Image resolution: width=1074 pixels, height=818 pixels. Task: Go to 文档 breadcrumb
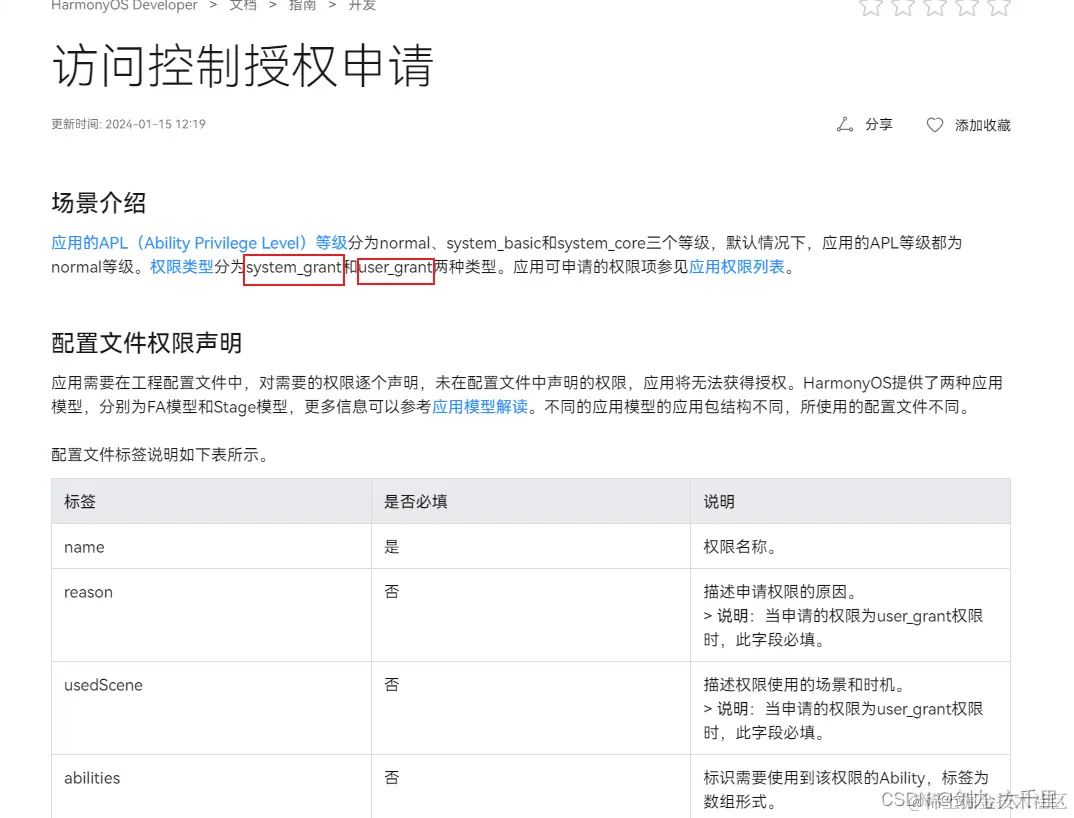(243, 5)
